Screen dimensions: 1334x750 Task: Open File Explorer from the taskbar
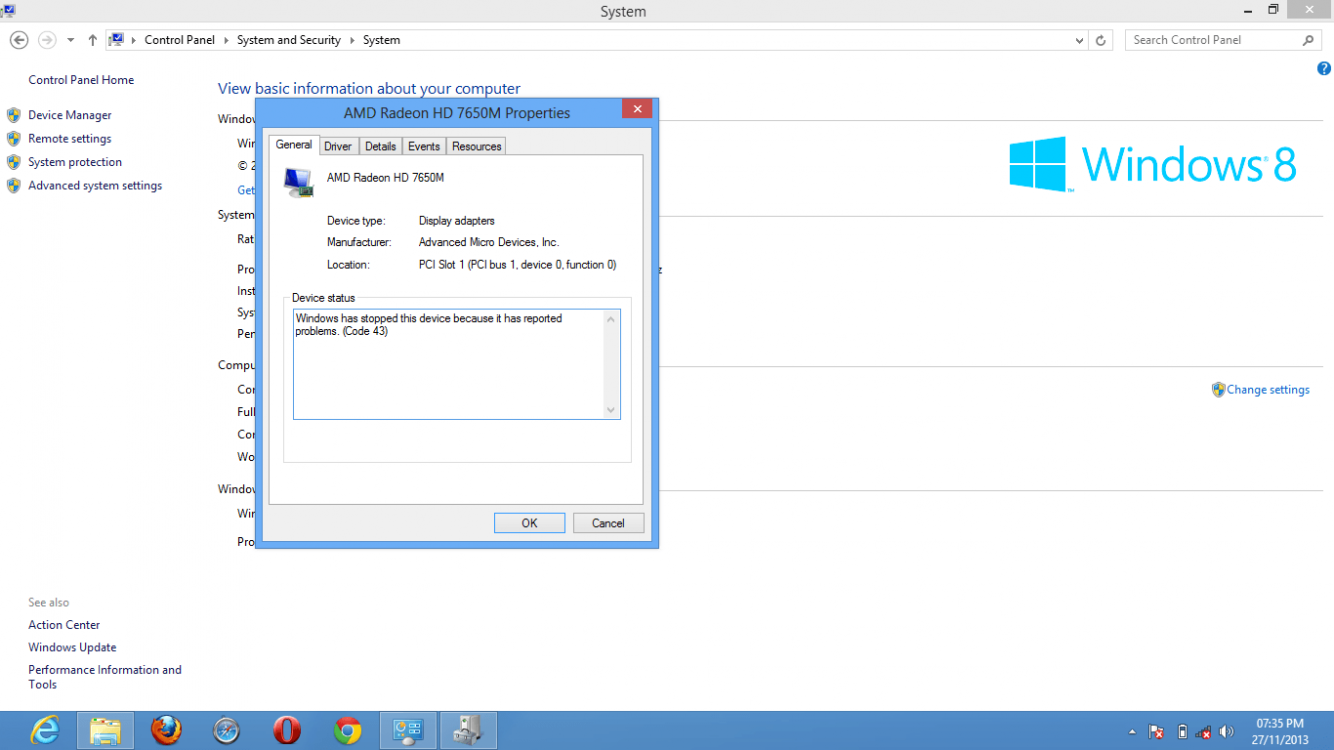[105, 731]
